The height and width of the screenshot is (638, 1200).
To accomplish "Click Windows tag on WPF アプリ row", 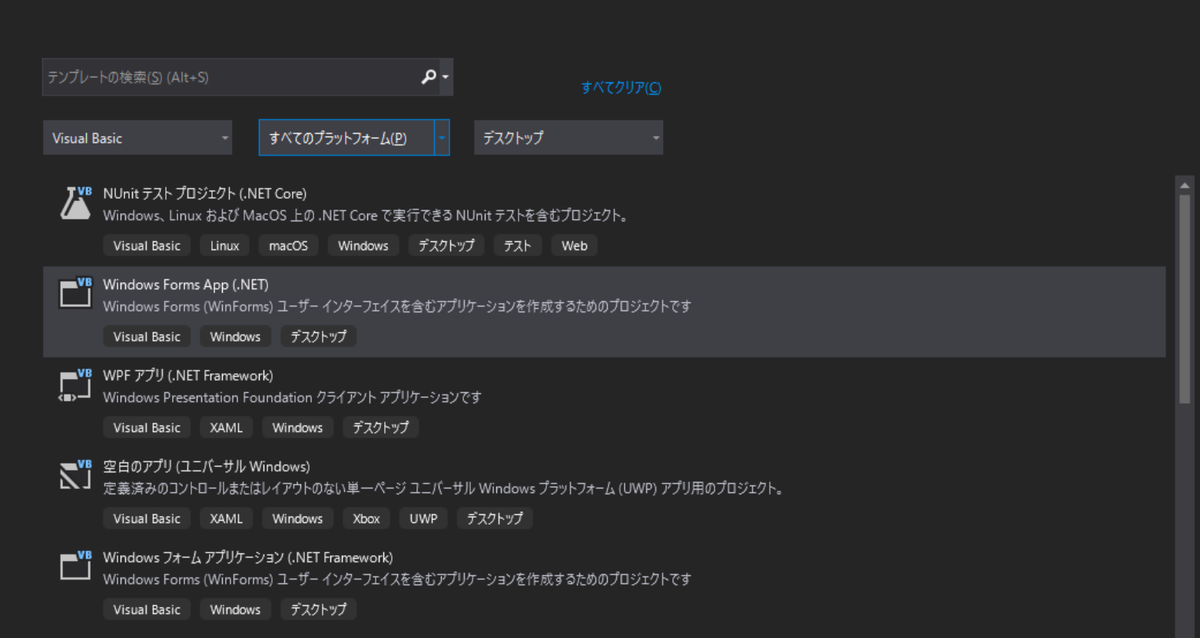I will click(x=298, y=427).
